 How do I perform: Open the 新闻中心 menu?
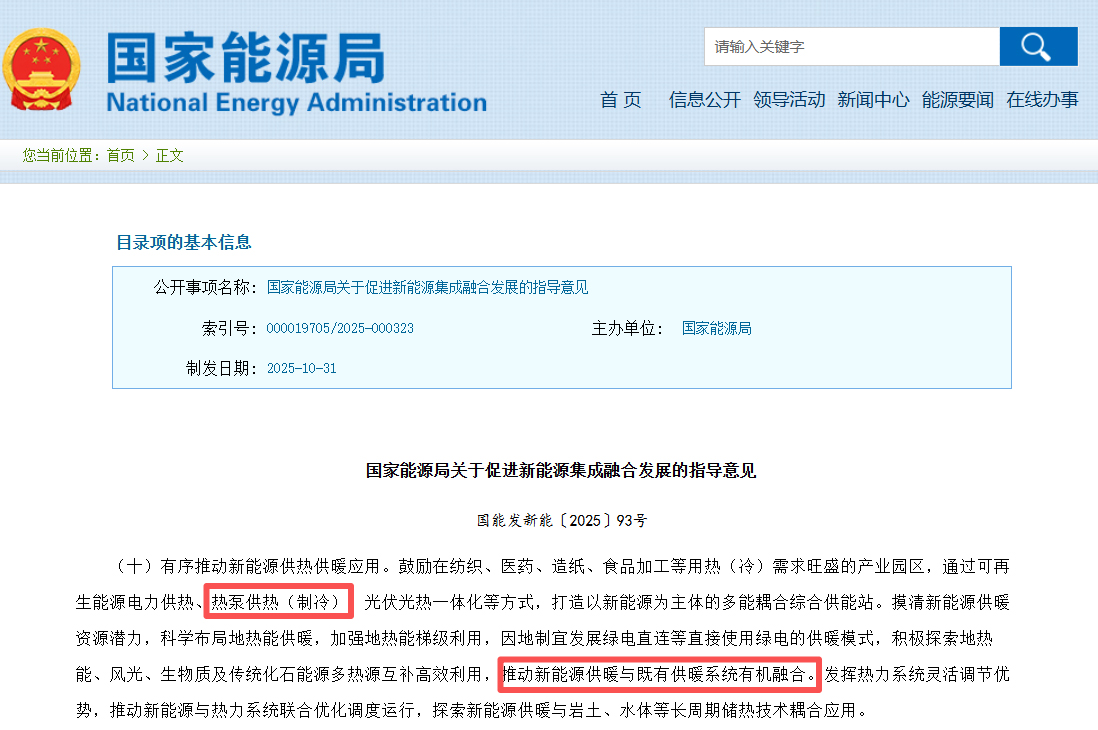click(872, 99)
